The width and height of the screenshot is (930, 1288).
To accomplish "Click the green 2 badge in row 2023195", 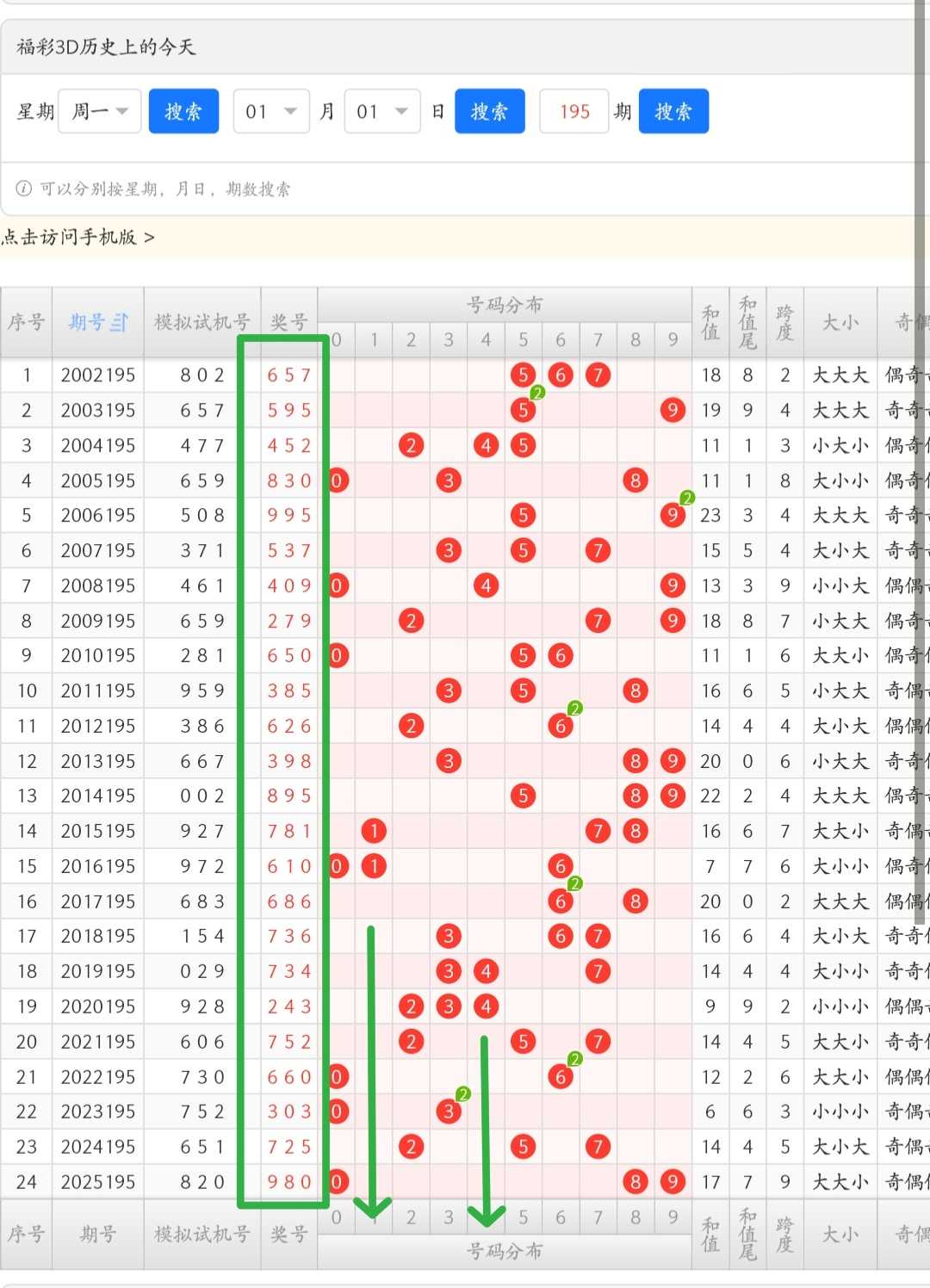I will coord(463,1094).
